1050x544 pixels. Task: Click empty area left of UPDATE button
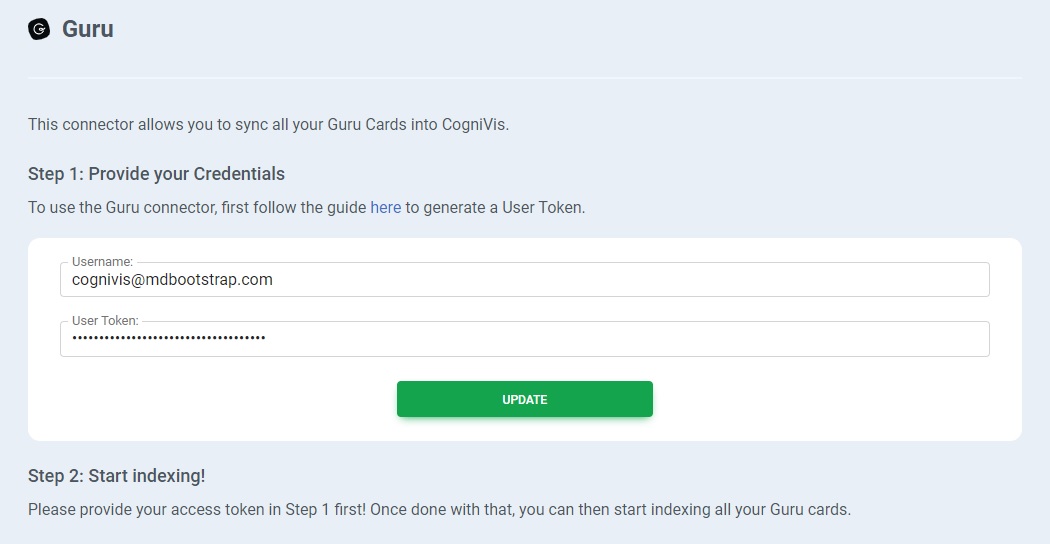(228, 399)
